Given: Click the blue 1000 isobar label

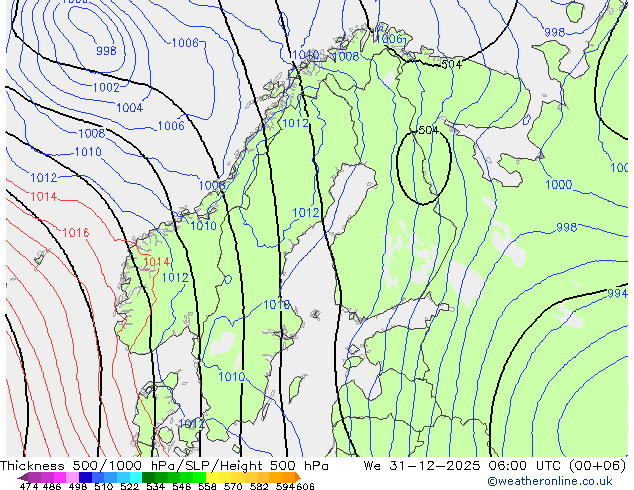Looking at the screenshot, I should pyautogui.click(x=559, y=185).
